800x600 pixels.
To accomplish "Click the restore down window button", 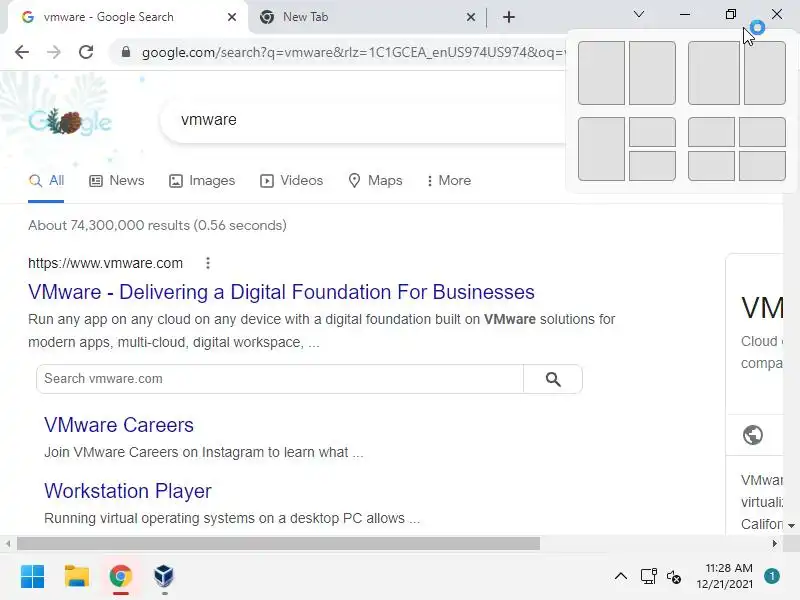I will point(731,14).
